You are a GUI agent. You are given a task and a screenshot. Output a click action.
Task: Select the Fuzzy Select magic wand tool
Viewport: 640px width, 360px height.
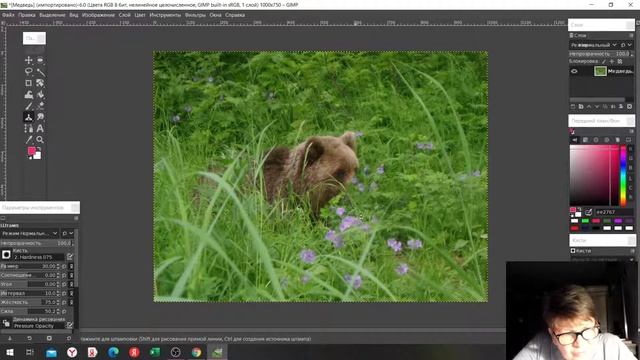tap(40, 72)
